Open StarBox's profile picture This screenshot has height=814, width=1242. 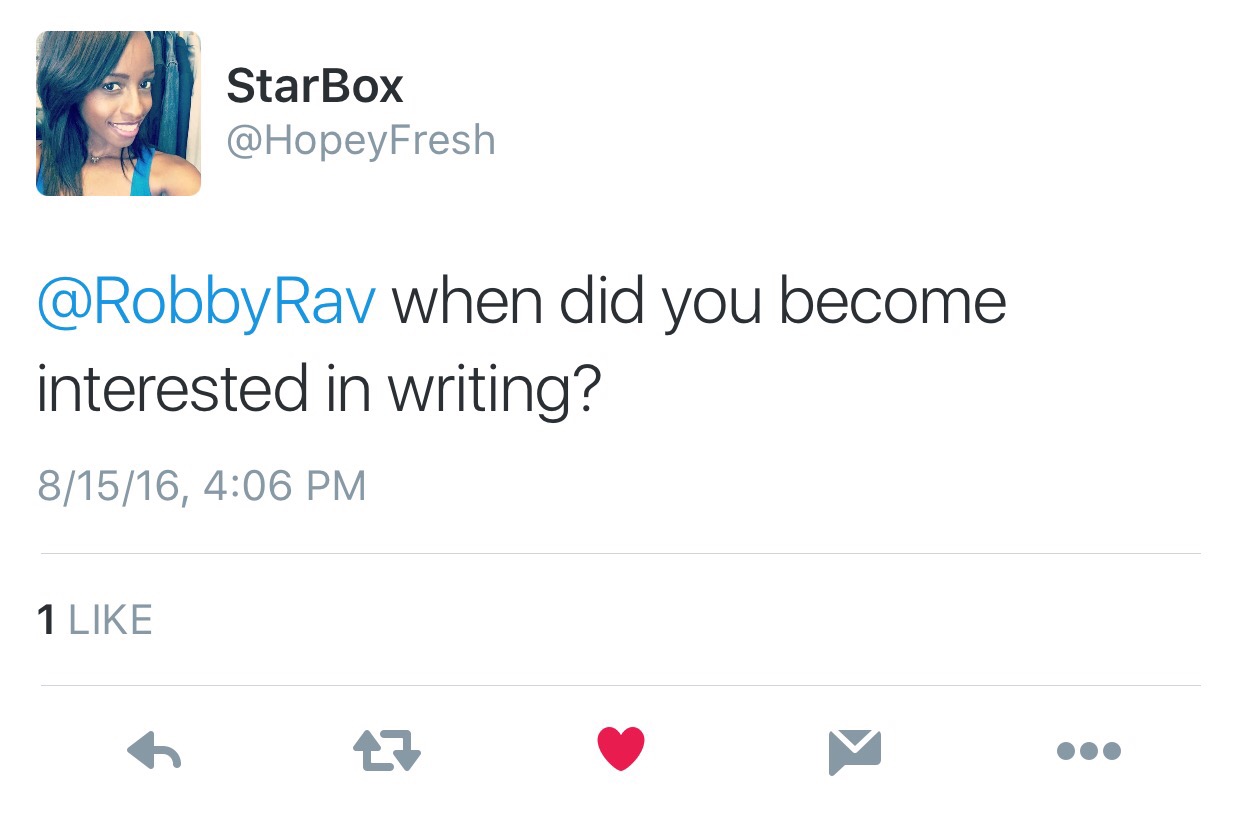(118, 113)
